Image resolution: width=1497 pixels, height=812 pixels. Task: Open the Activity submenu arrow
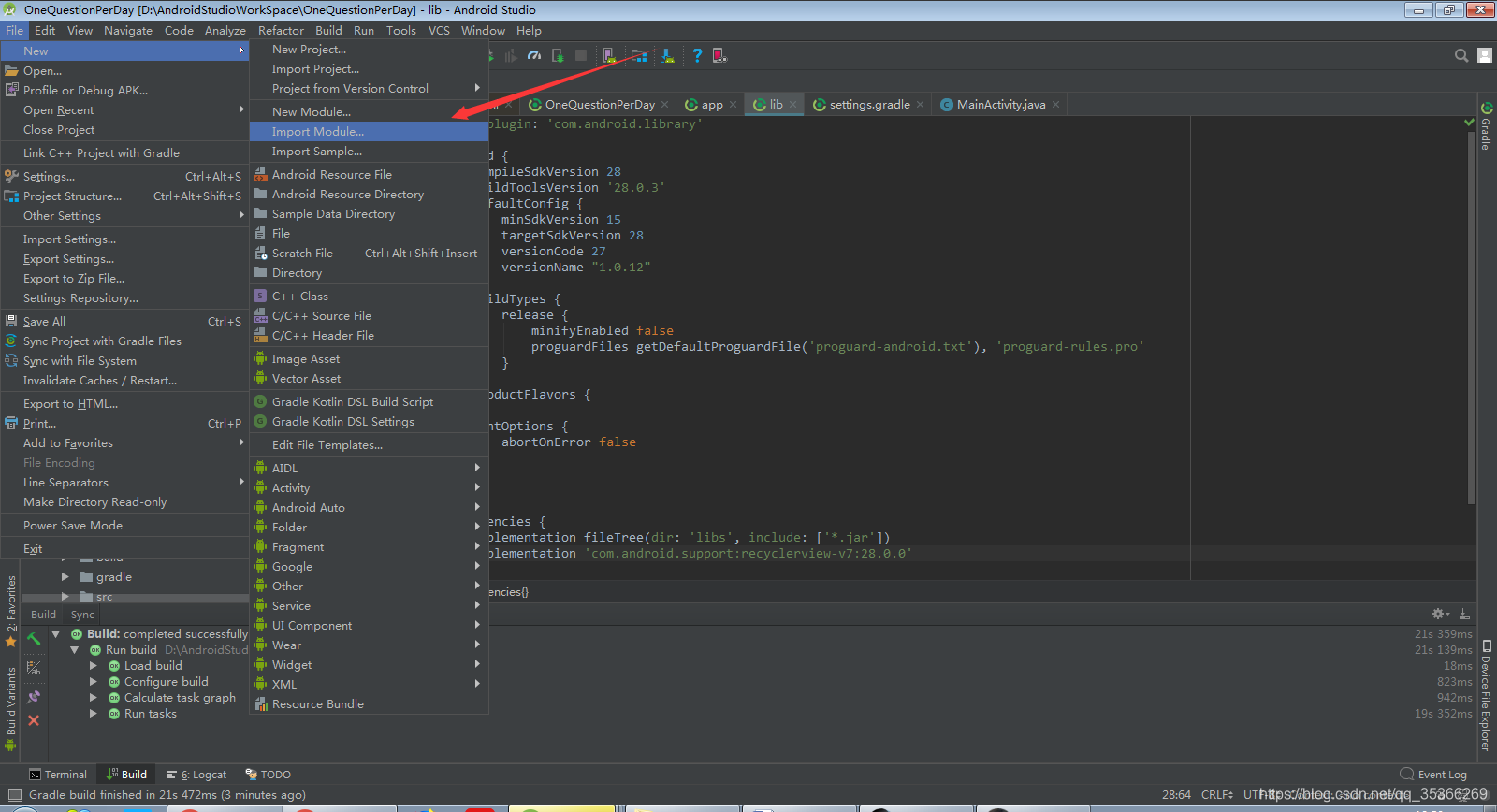pos(477,487)
